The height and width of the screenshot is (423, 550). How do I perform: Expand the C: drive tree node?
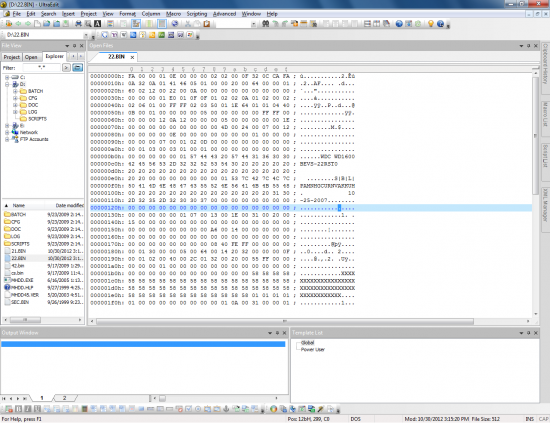click(x=7, y=77)
